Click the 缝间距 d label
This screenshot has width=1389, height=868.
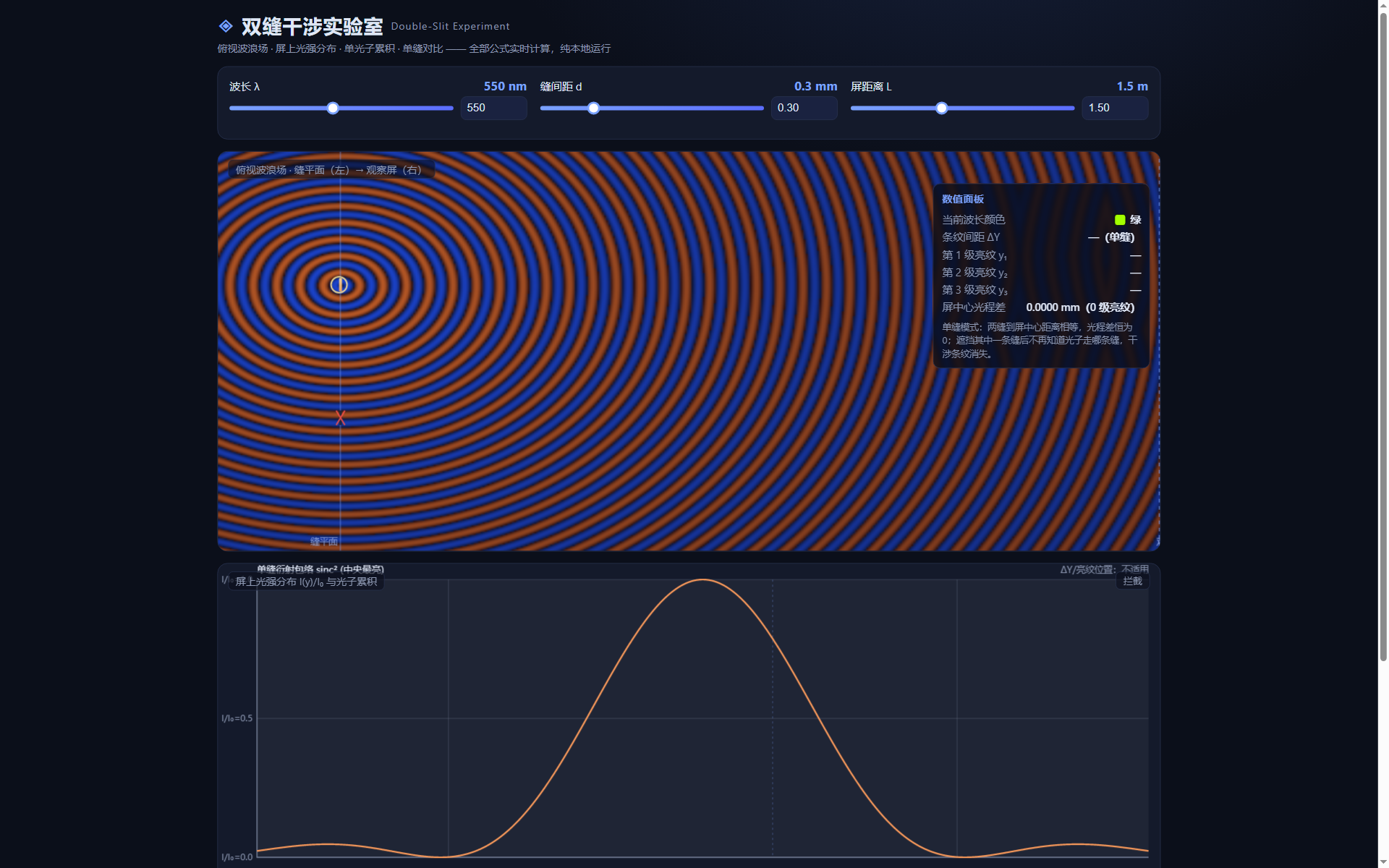coord(561,87)
